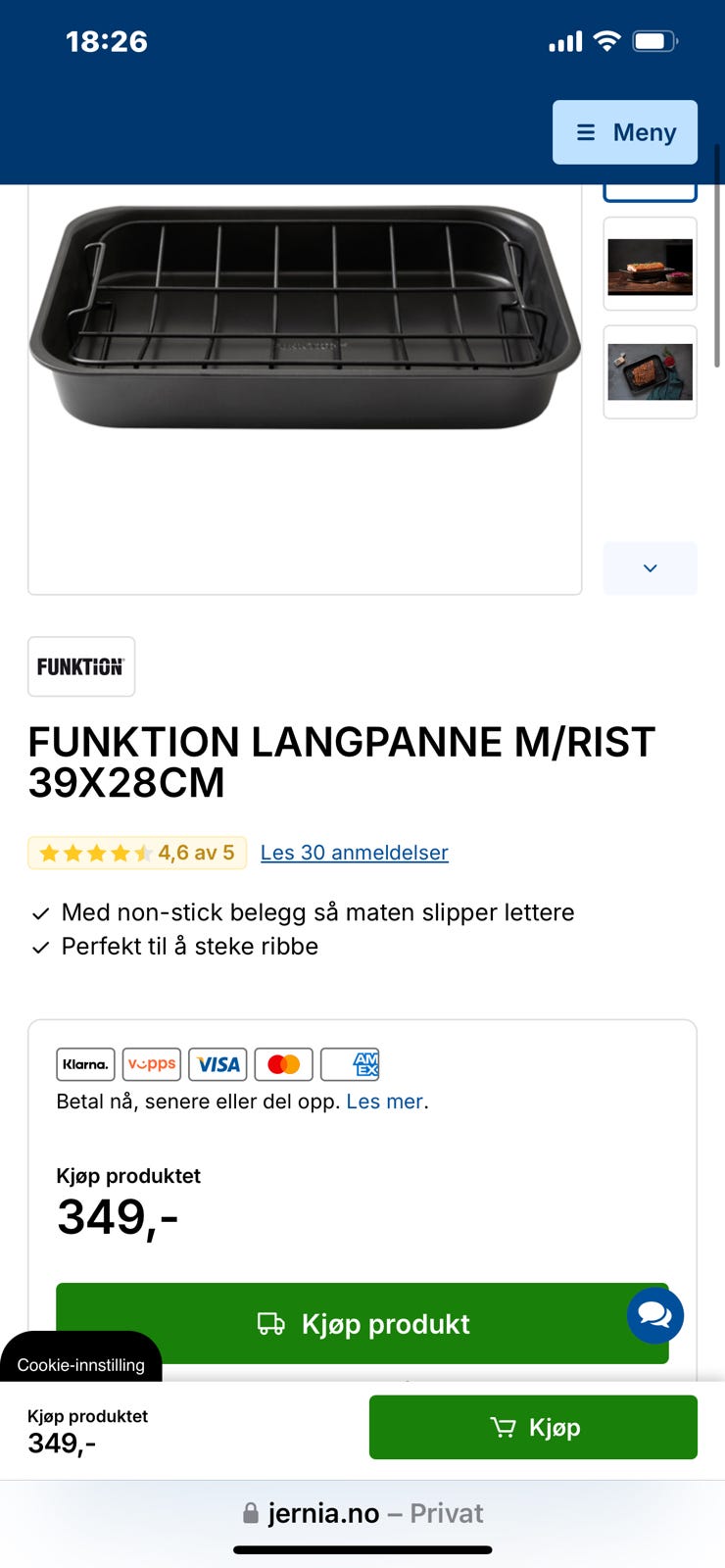Click the Klarna payment icon
725x1568 pixels.
coord(85,1064)
